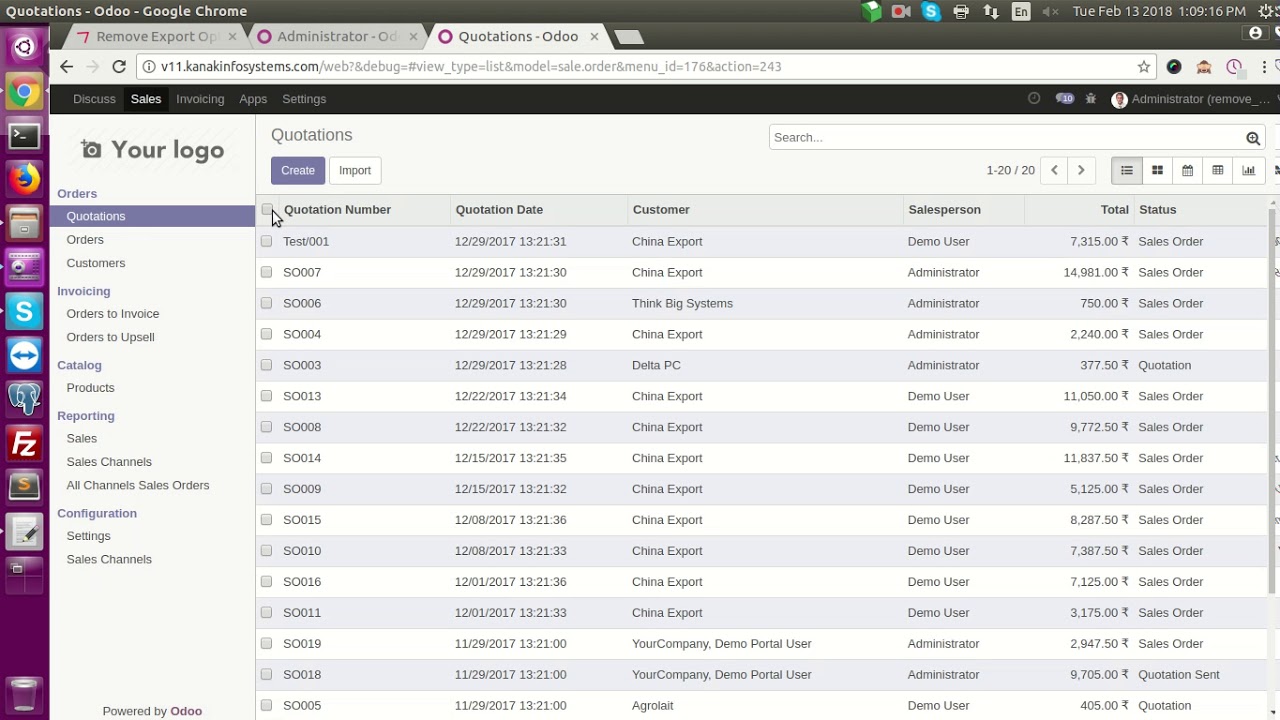
Task: Create a new quotation
Action: click(x=298, y=170)
